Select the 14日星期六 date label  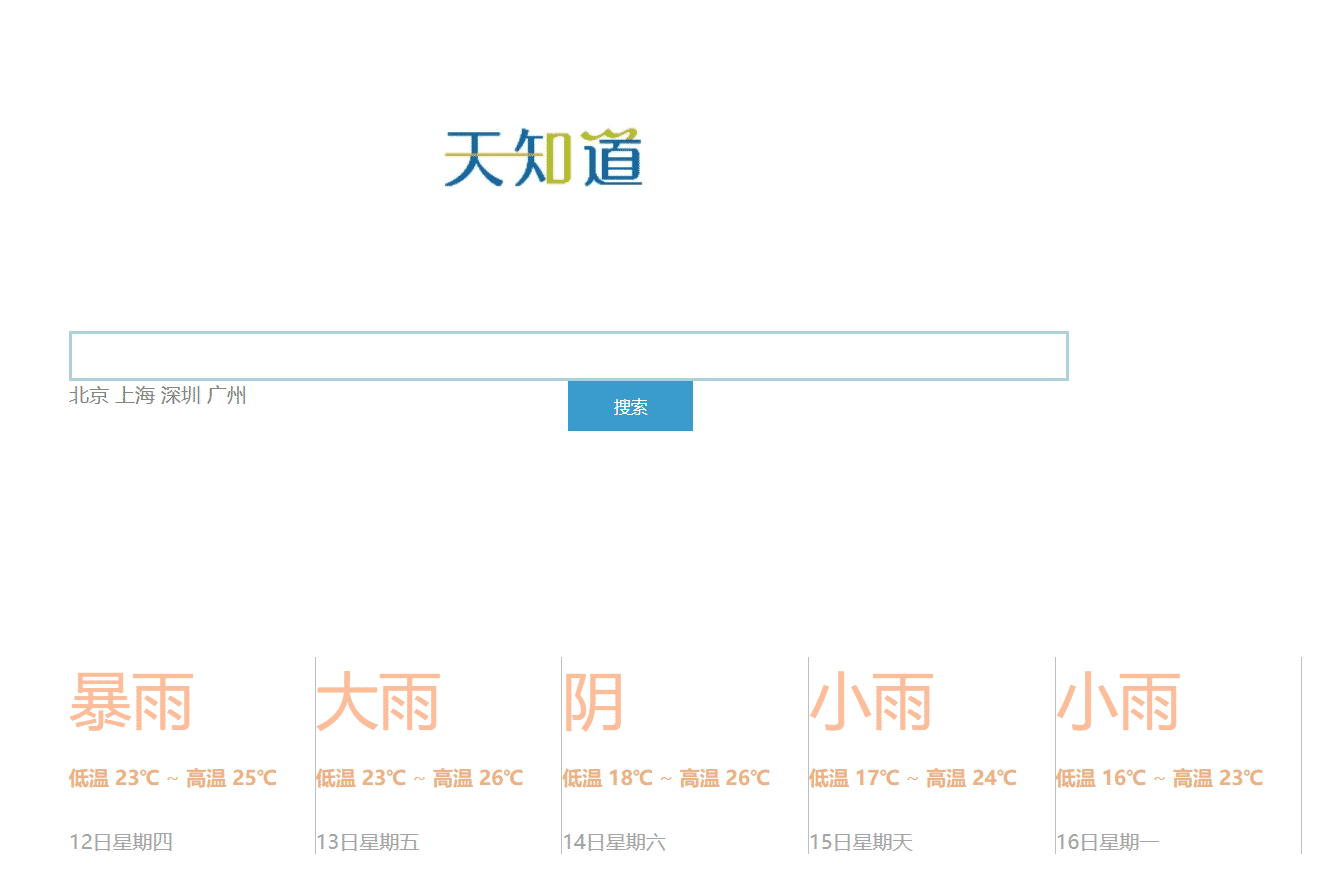point(615,842)
